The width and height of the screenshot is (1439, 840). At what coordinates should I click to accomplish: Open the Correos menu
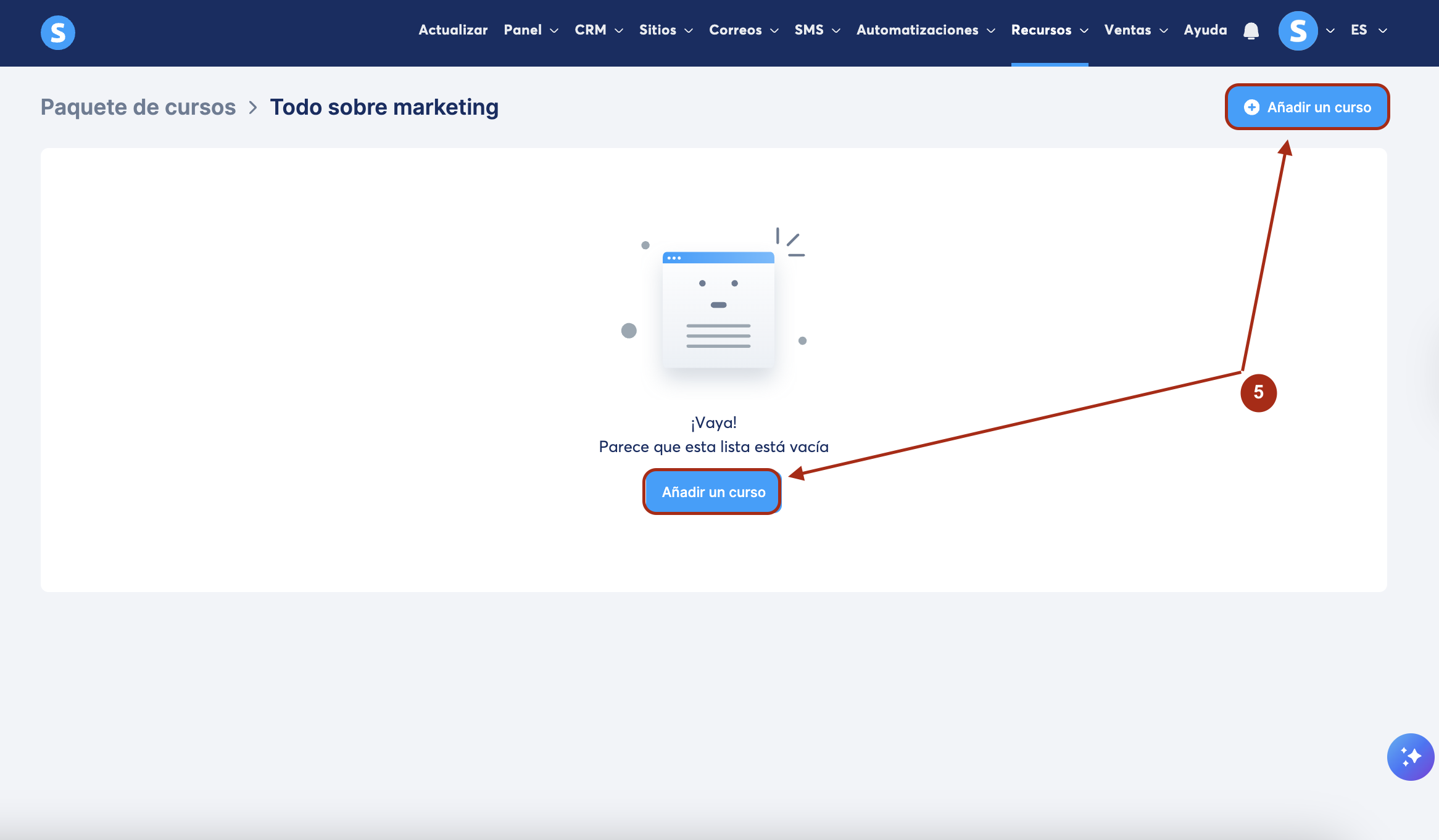[744, 30]
